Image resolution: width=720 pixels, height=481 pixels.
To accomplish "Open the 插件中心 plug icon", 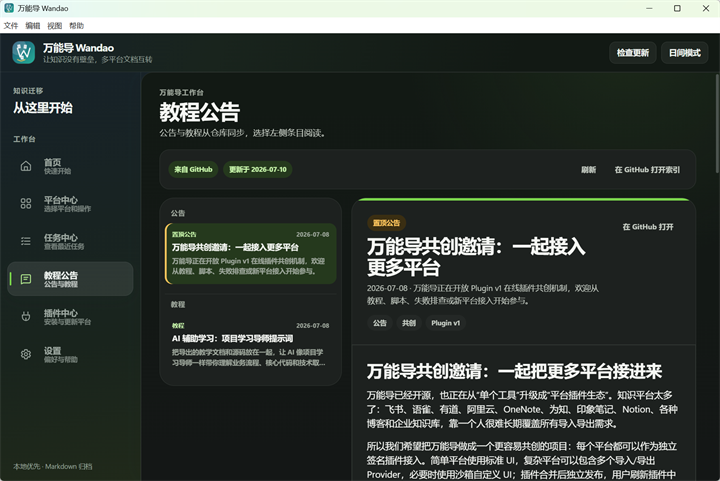I will [x=26, y=316].
